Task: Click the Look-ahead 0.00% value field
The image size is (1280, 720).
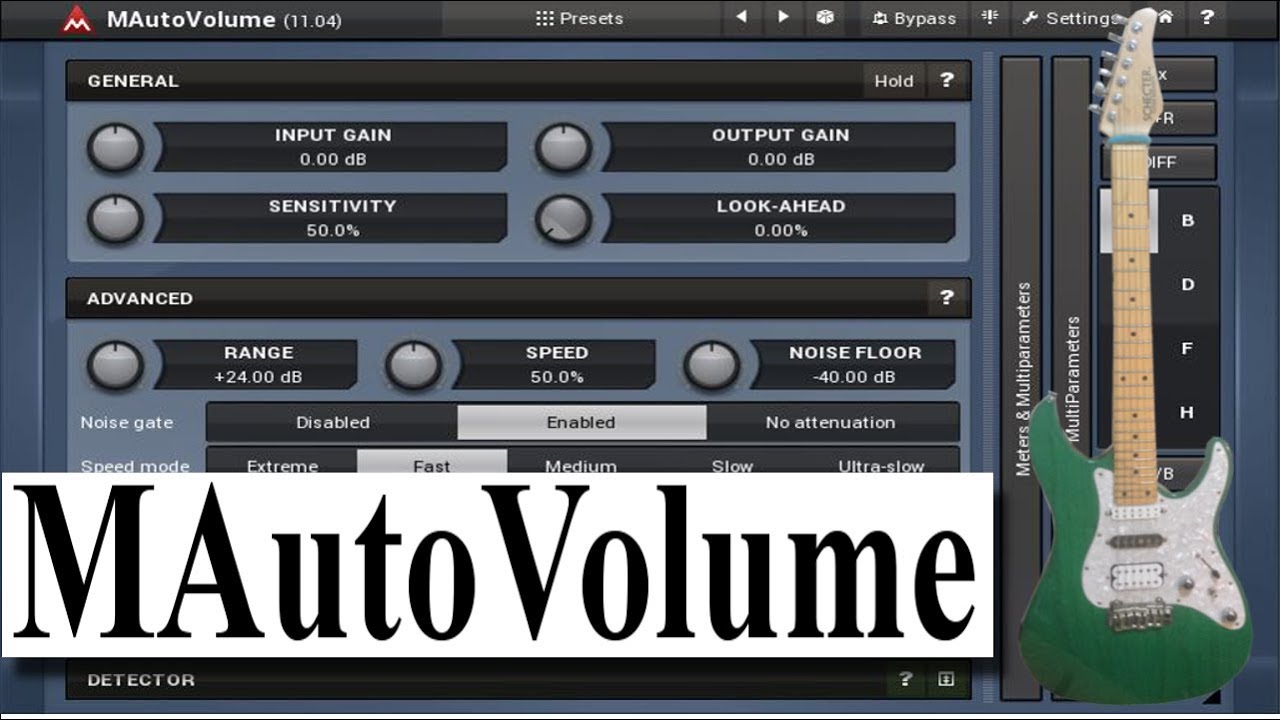Action: 781,230
